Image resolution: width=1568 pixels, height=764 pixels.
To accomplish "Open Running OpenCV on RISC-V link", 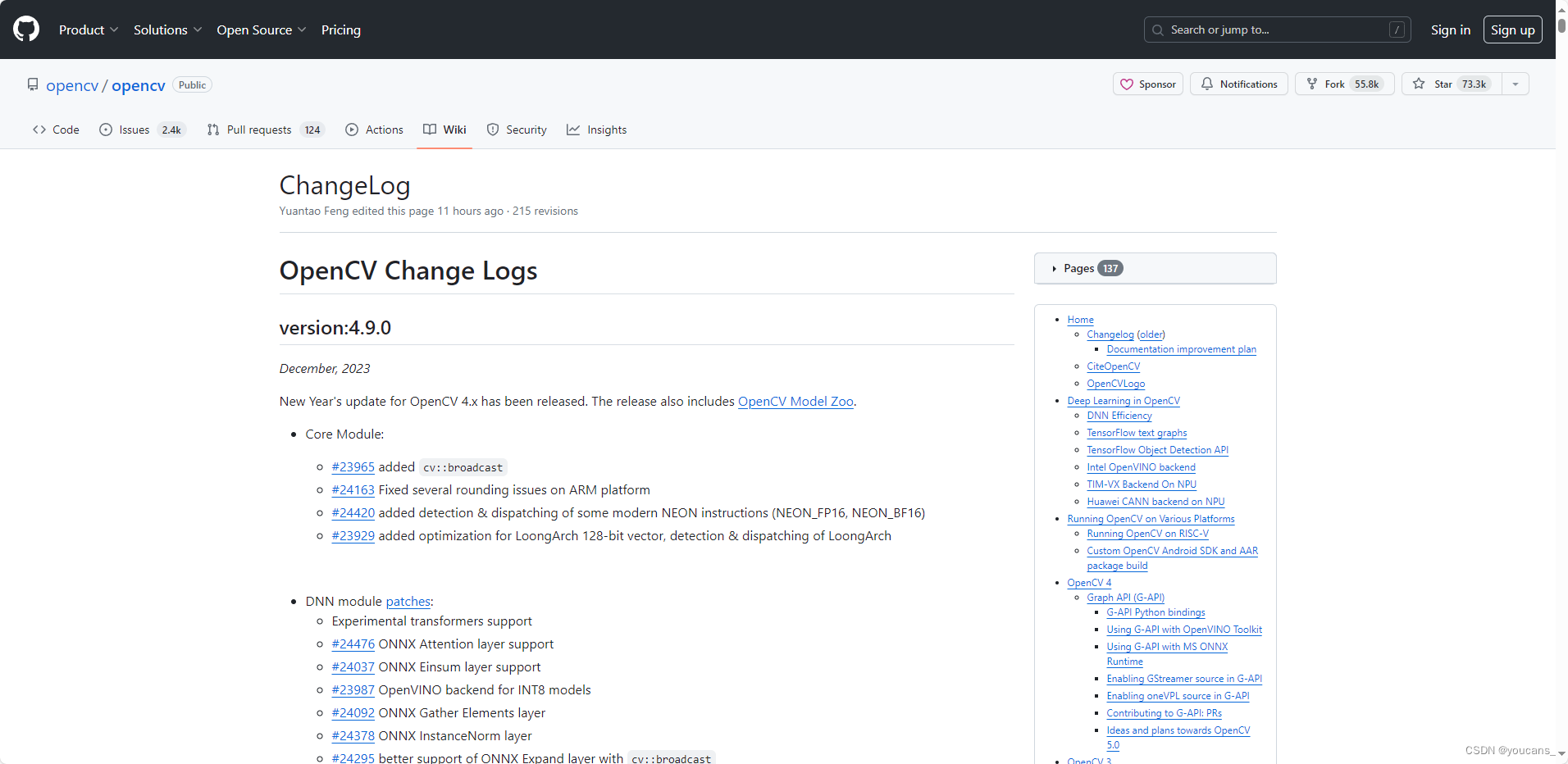I will coord(1147,534).
